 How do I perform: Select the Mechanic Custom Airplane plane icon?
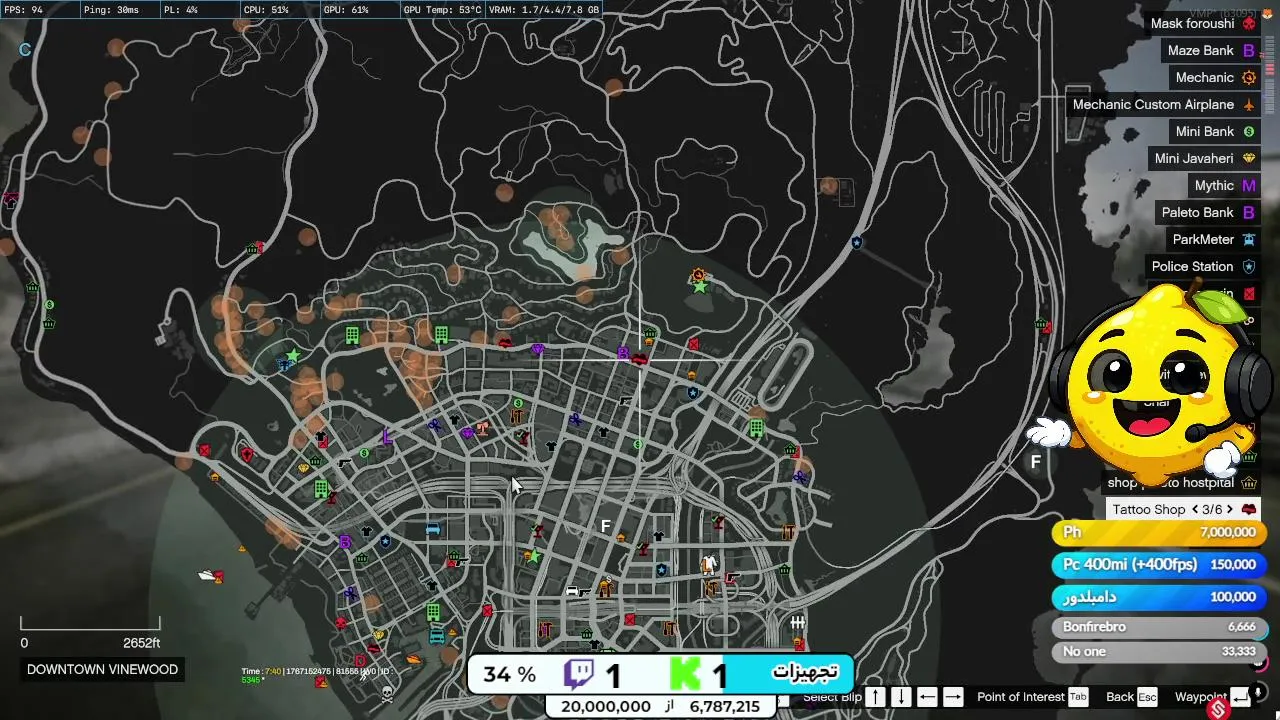coord(1248,104)
